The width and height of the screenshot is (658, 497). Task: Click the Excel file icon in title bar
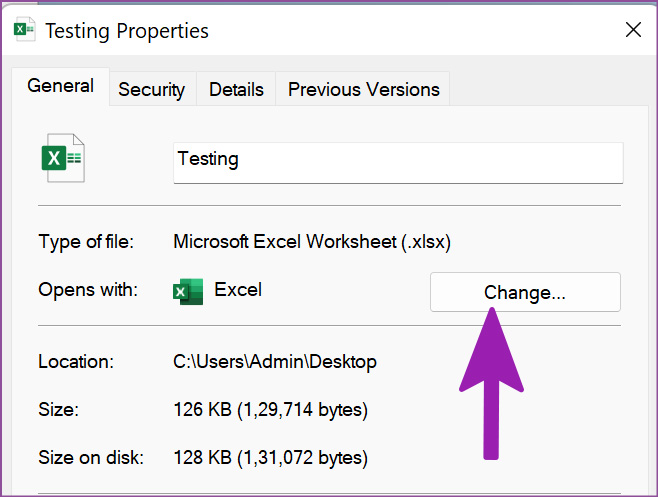coord(24,29)
